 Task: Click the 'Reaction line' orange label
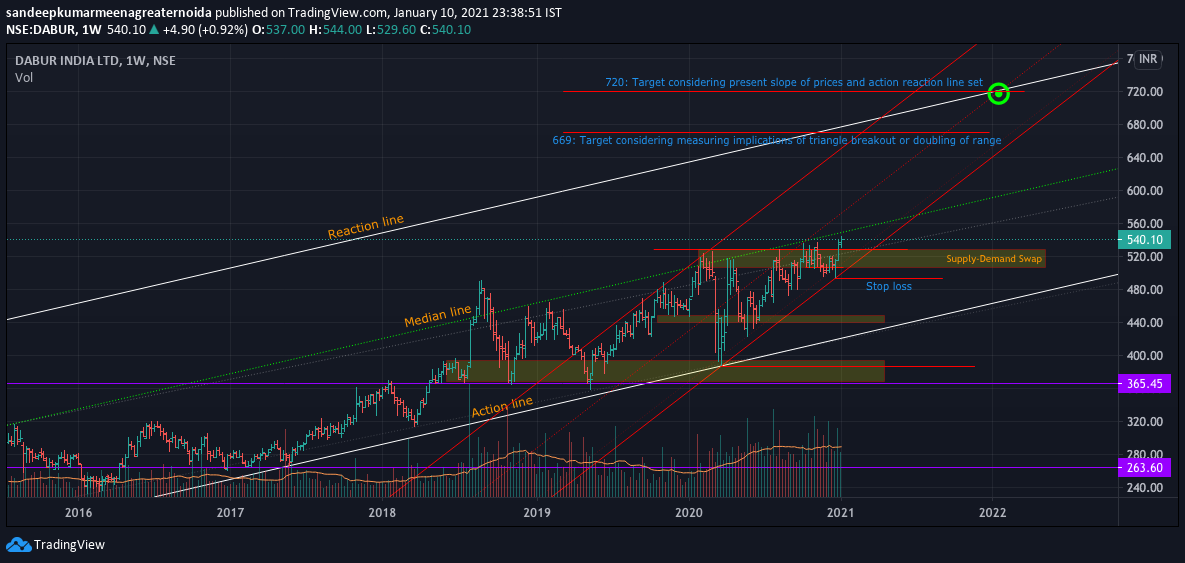point(366,227)
